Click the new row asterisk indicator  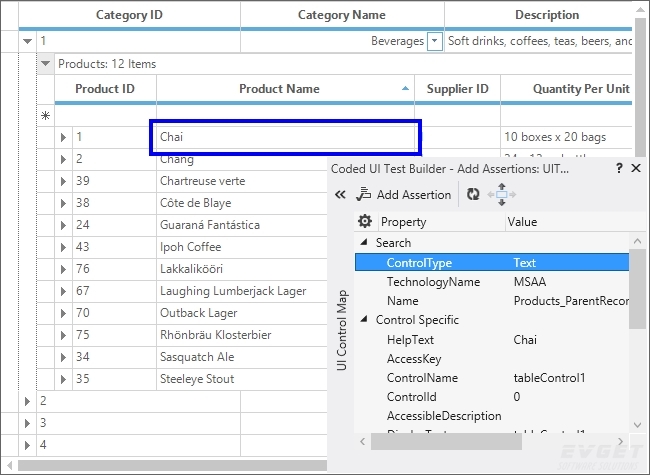(45, 116)
